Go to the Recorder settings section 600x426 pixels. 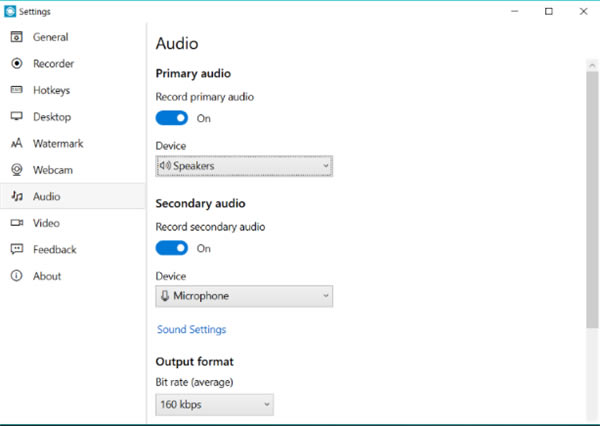click(x=53, y=64)
